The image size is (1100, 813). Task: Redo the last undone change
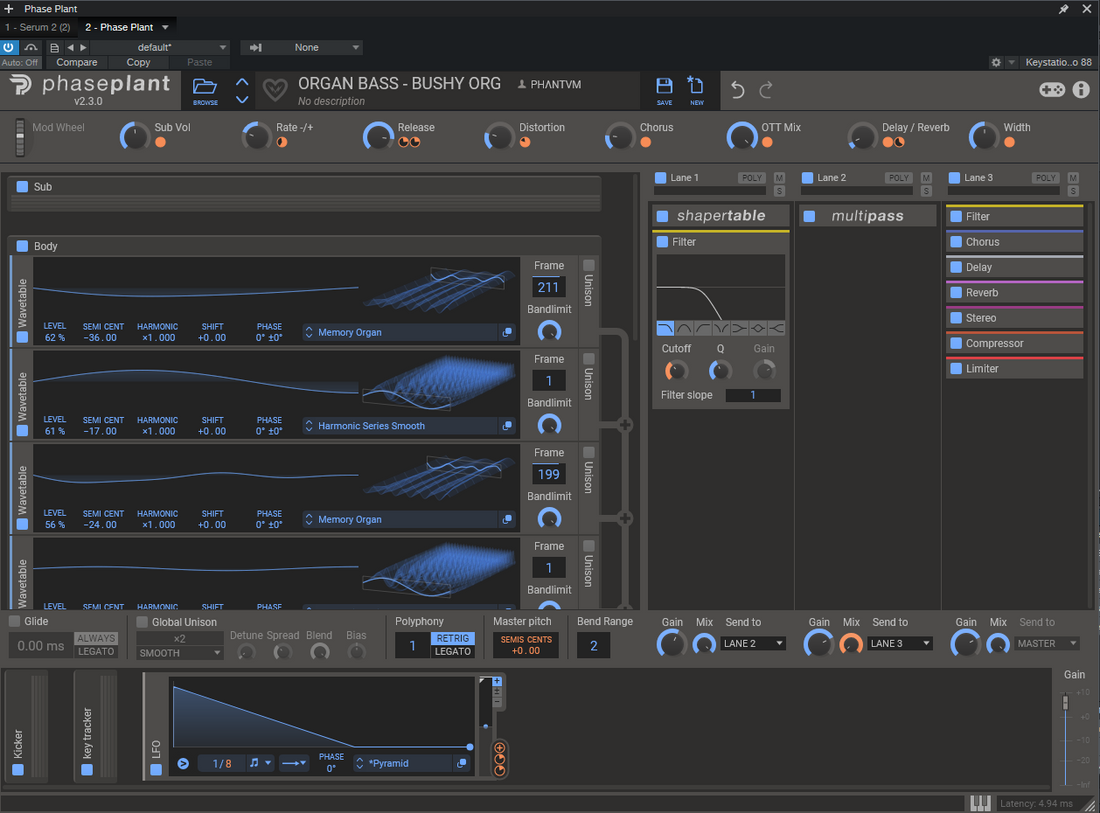click(766, 90)
